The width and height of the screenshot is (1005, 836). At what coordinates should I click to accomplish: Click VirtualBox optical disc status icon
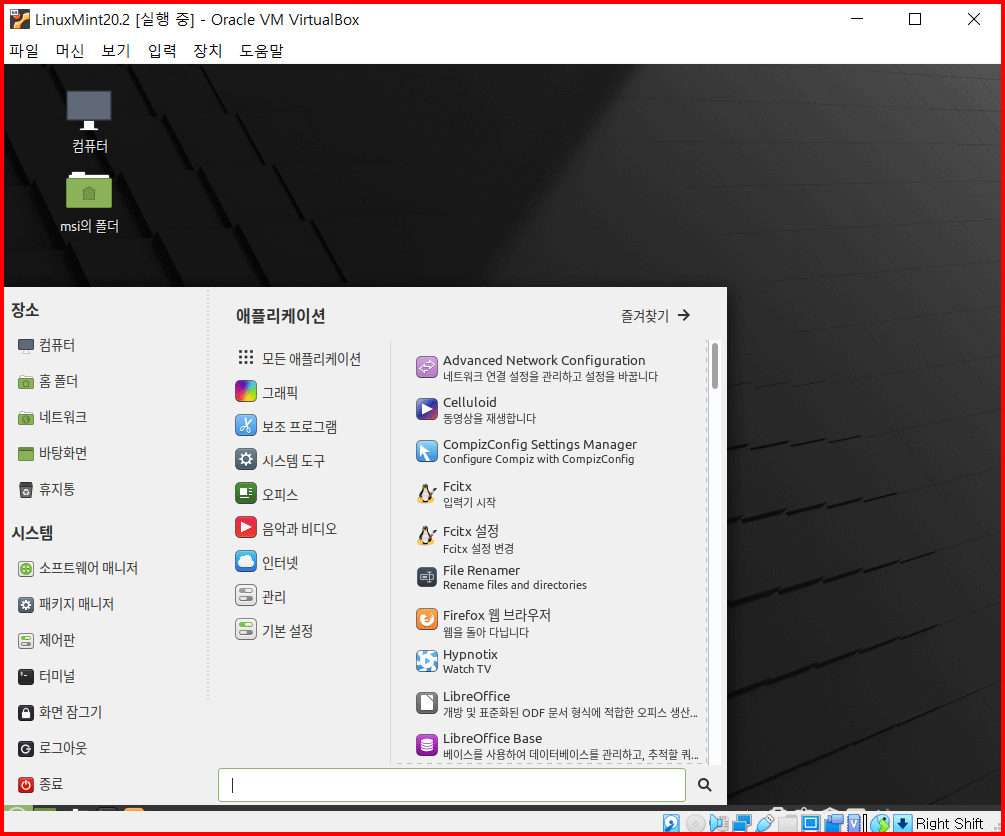695,823
